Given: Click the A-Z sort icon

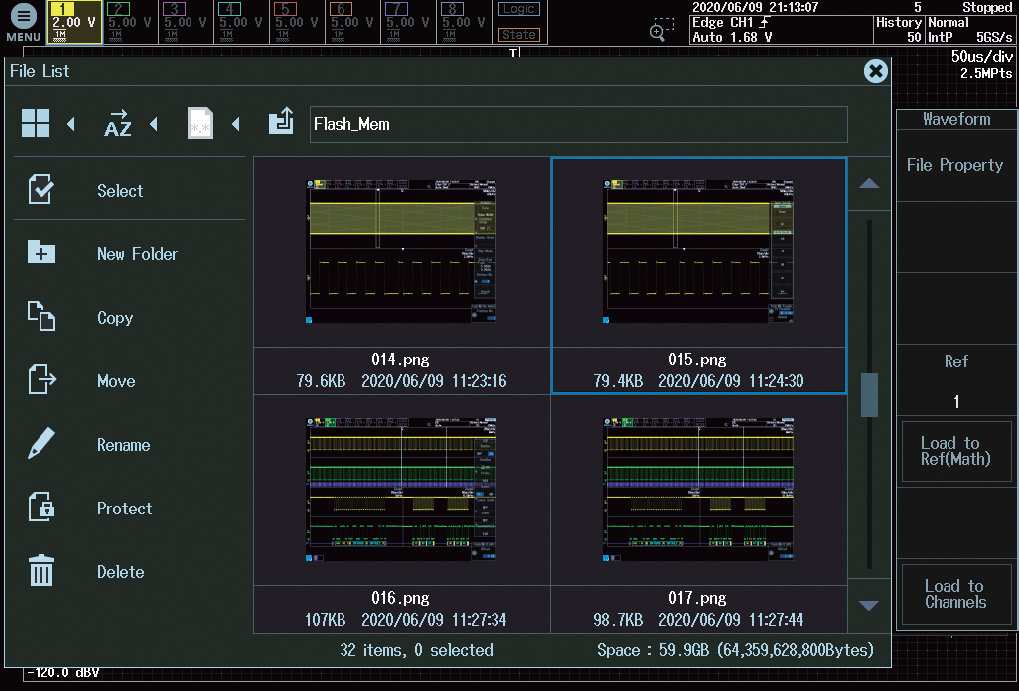Looking at the screenshot, I should point(118,124).
